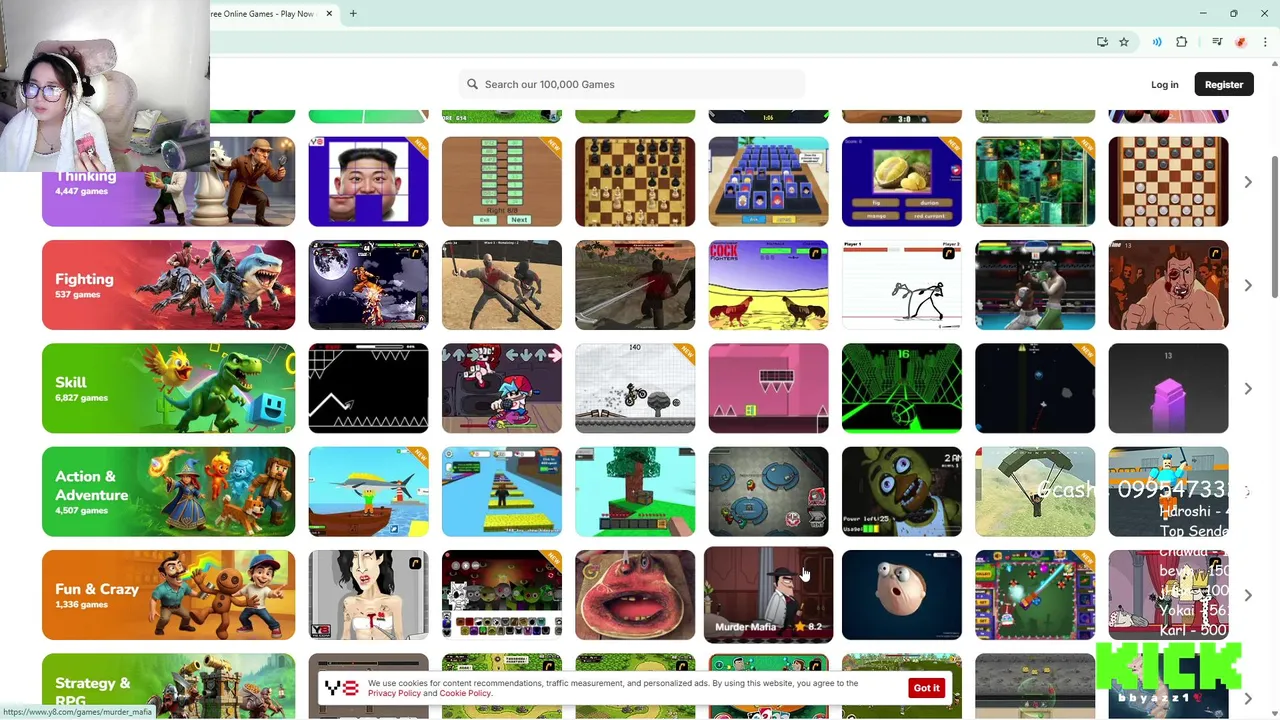Image resolution: width=1280 pixels, height=720 pixels.
Task: Click the Log in link
Action: pyautogui.click(x=1164, y=85)
